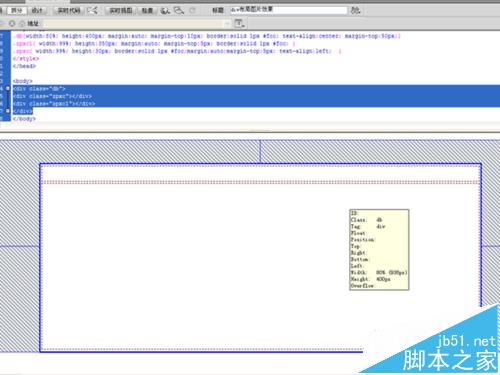Click the home icon next to address label
Image resolution: width=500 pixels, height=375 pixels.
[22, 23]
